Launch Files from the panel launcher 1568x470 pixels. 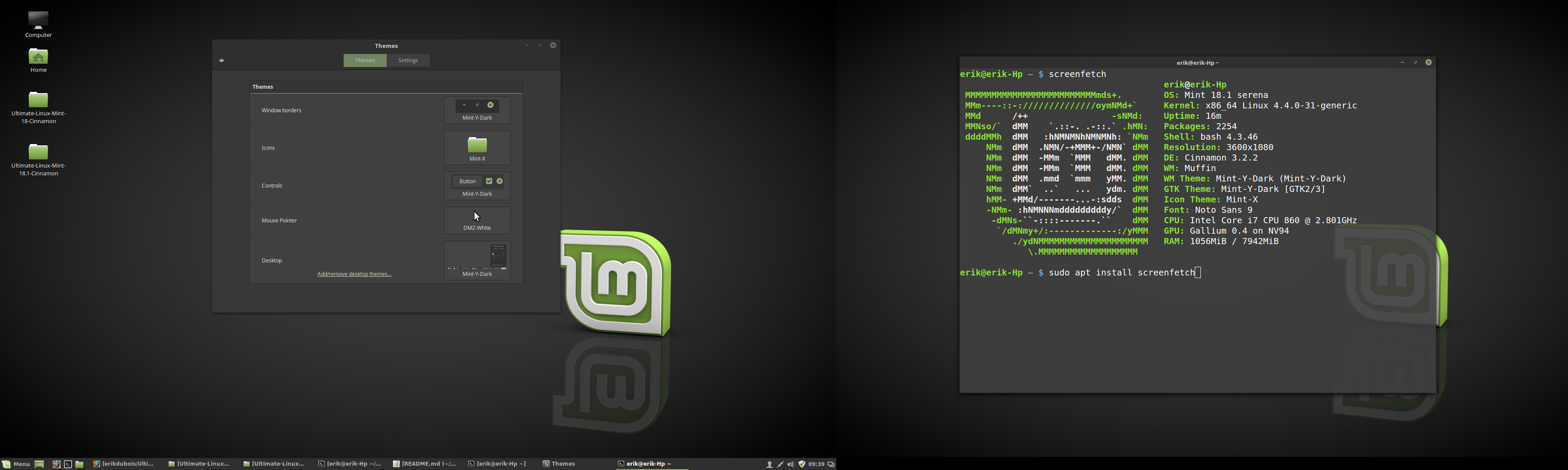80,464
